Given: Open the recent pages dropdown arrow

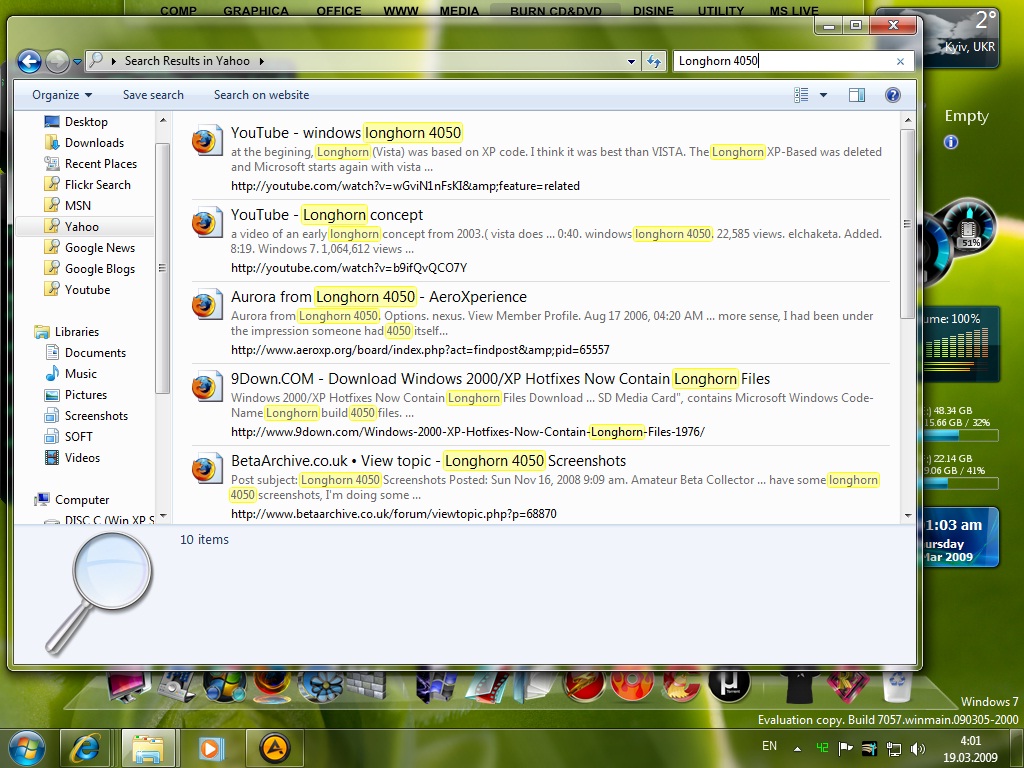Looking at the screenshot, I should pos(77,61).
